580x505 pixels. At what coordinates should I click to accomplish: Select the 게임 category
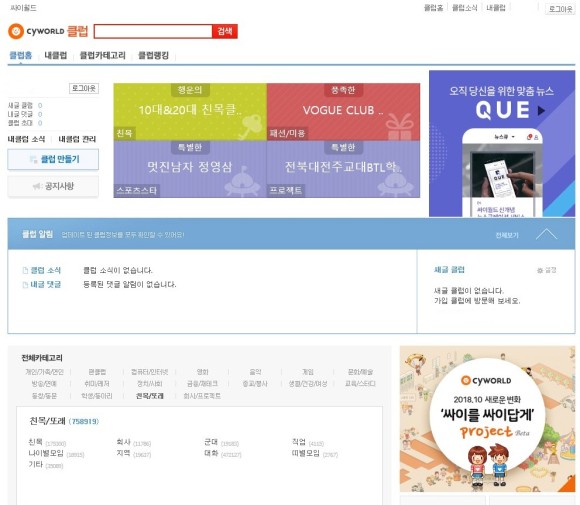point(308,372)
